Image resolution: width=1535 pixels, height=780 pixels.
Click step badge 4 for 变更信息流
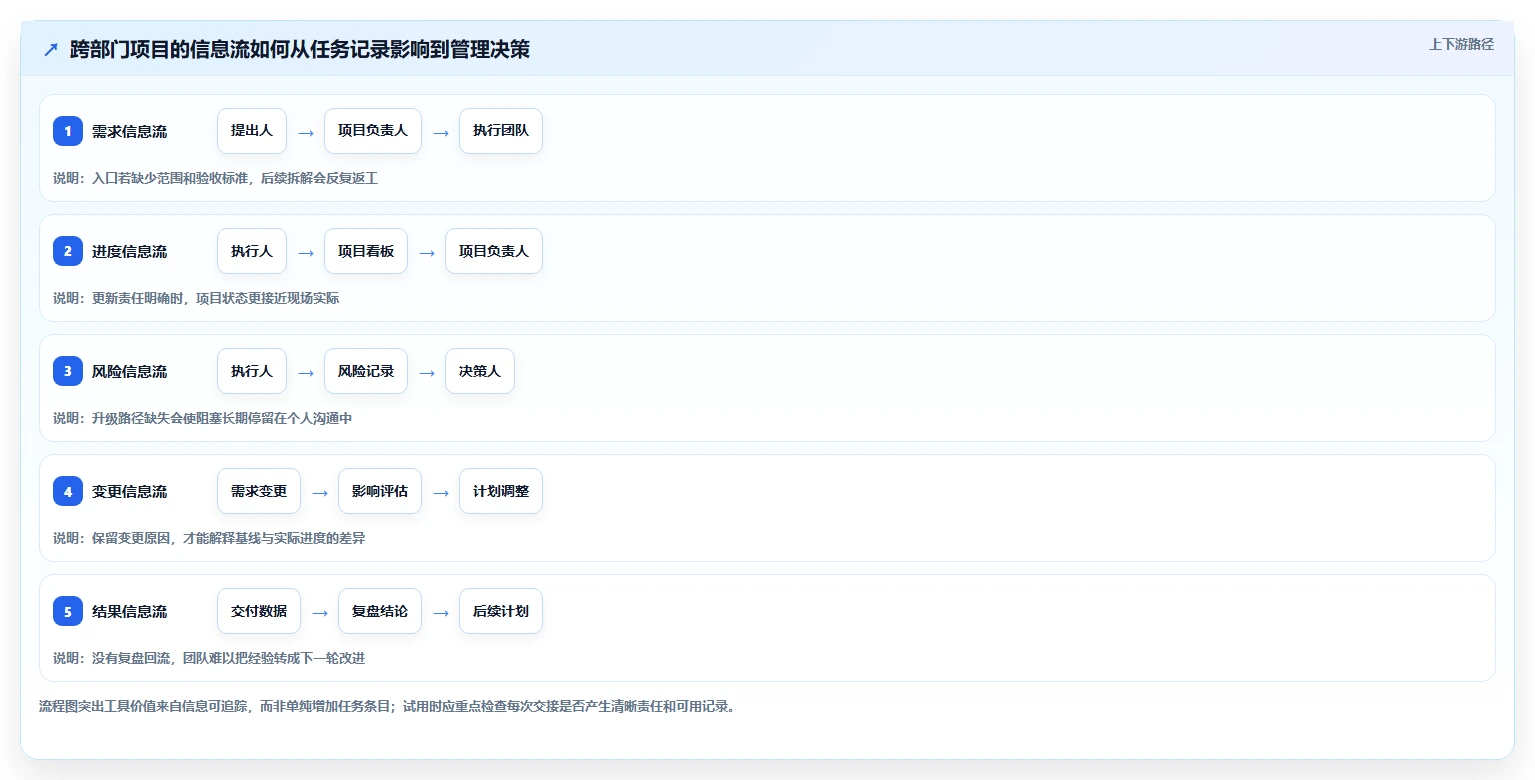pos(68,491)
